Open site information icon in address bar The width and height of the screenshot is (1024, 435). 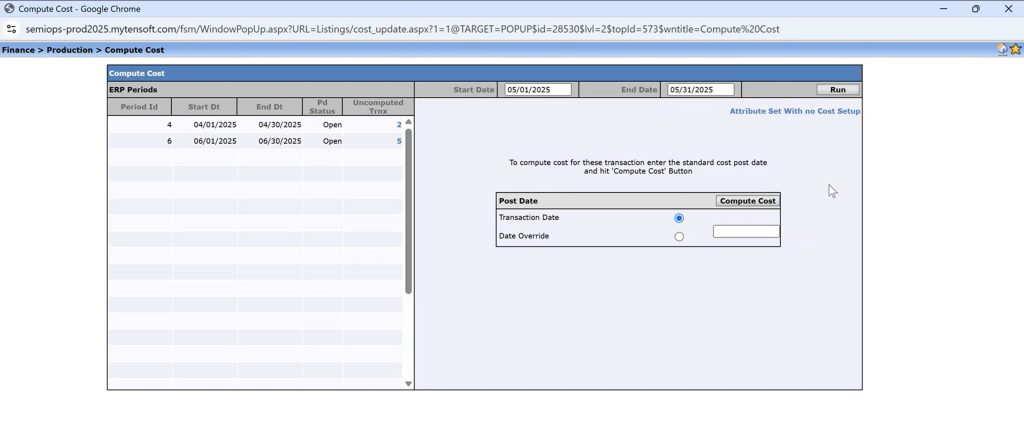12,29
